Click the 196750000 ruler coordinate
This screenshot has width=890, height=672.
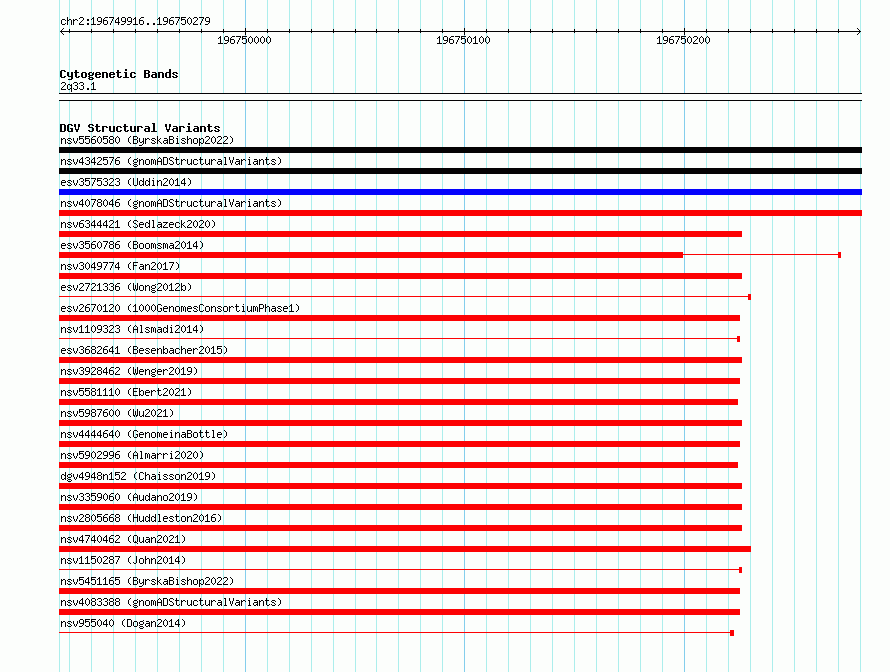[244, 40]
